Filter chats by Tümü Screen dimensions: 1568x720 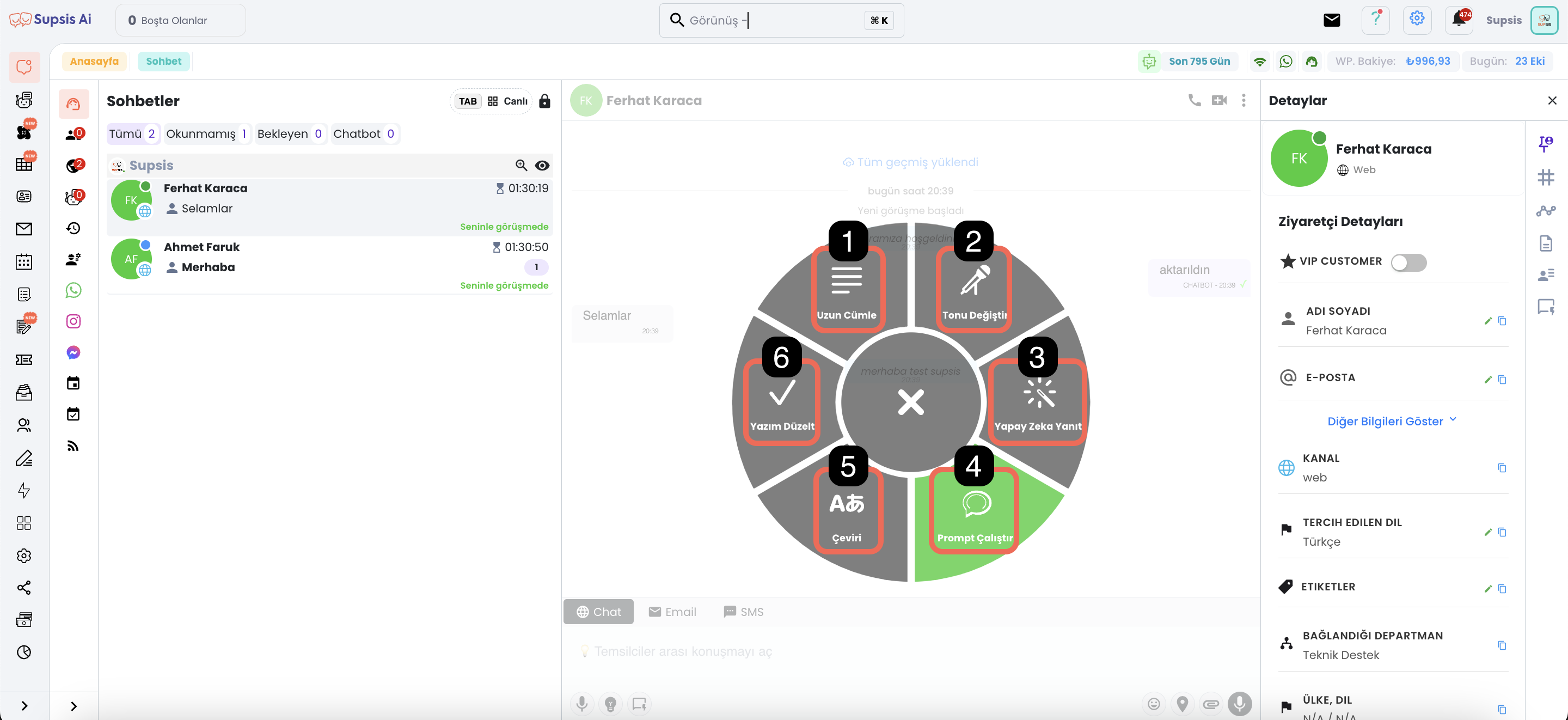(x=133, y=133)
